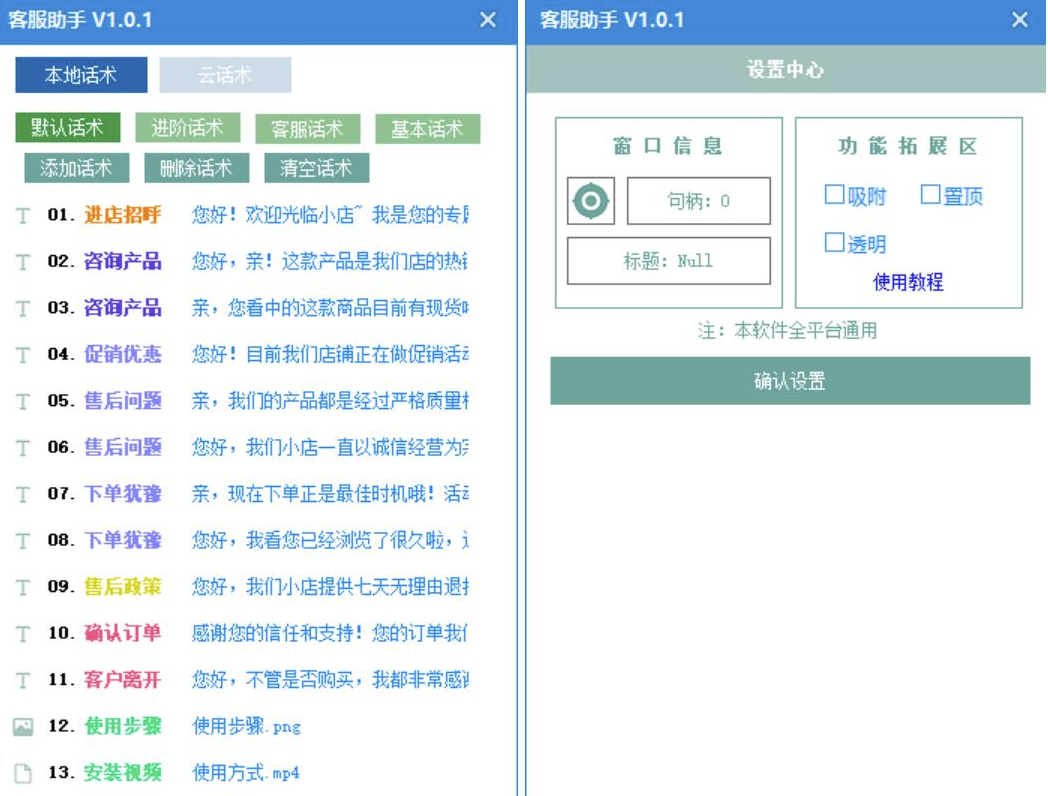
Task: Toggle the 透明 checkbox
Action: tap(834, 242)
